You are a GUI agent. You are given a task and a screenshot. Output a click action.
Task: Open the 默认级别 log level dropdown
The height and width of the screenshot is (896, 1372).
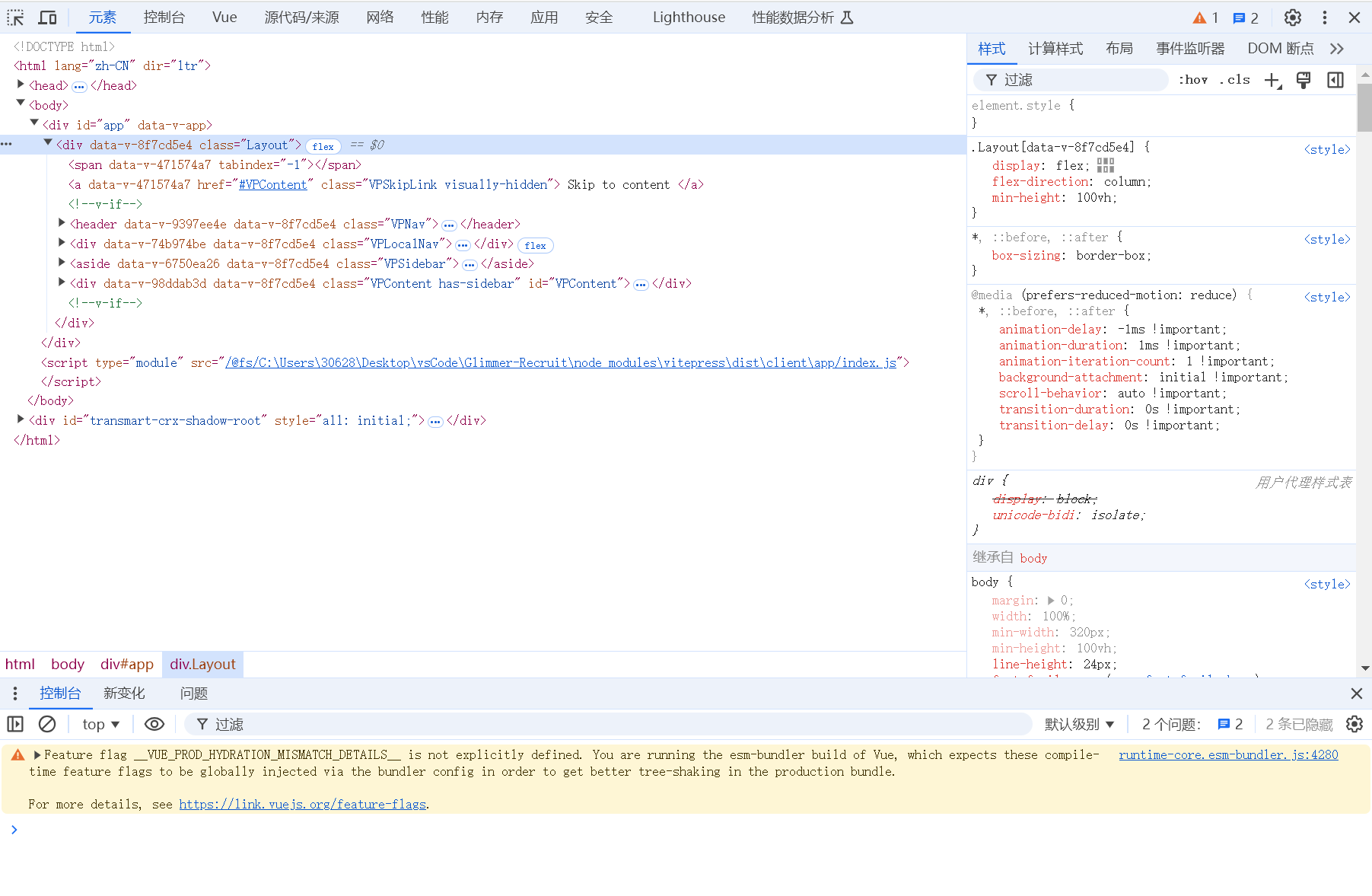click(1079, 724)
